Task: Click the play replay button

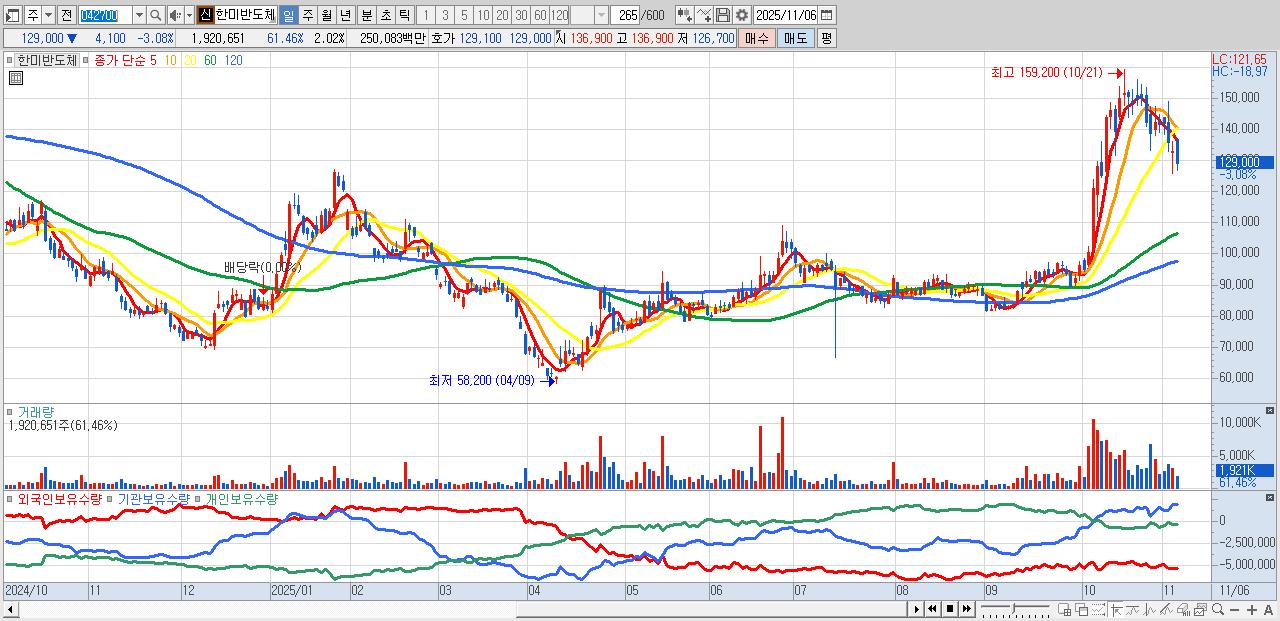Action: pyautogui.click(x=917, y=608)
